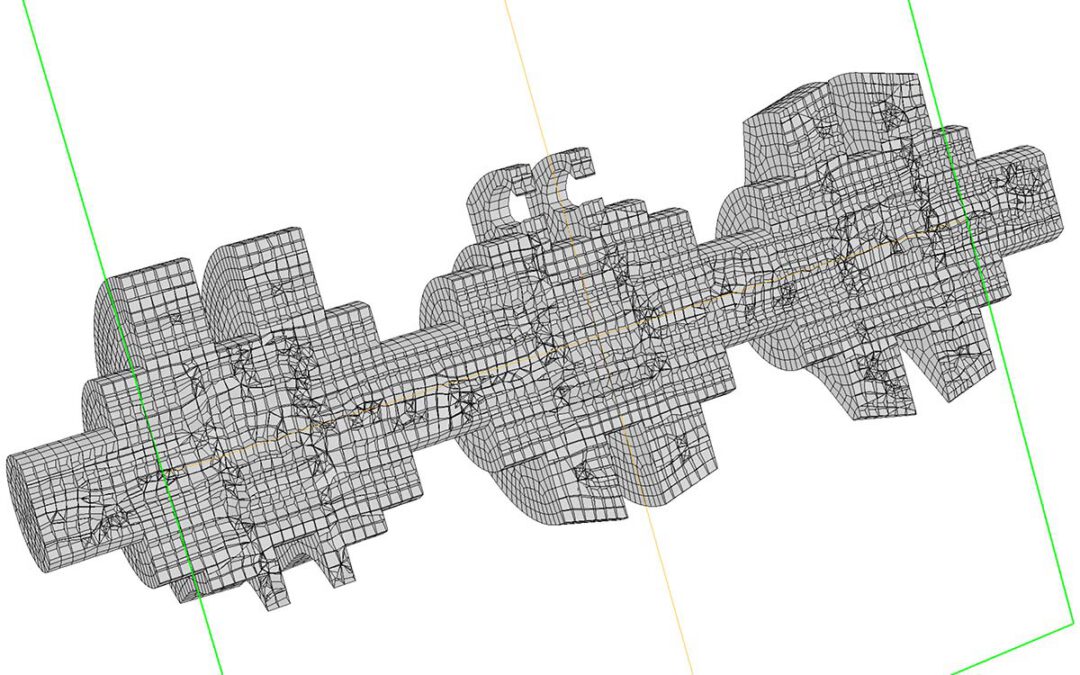Select the left green boundary line
This screenshot has width=1080, height=675.
tap(124, 338)
